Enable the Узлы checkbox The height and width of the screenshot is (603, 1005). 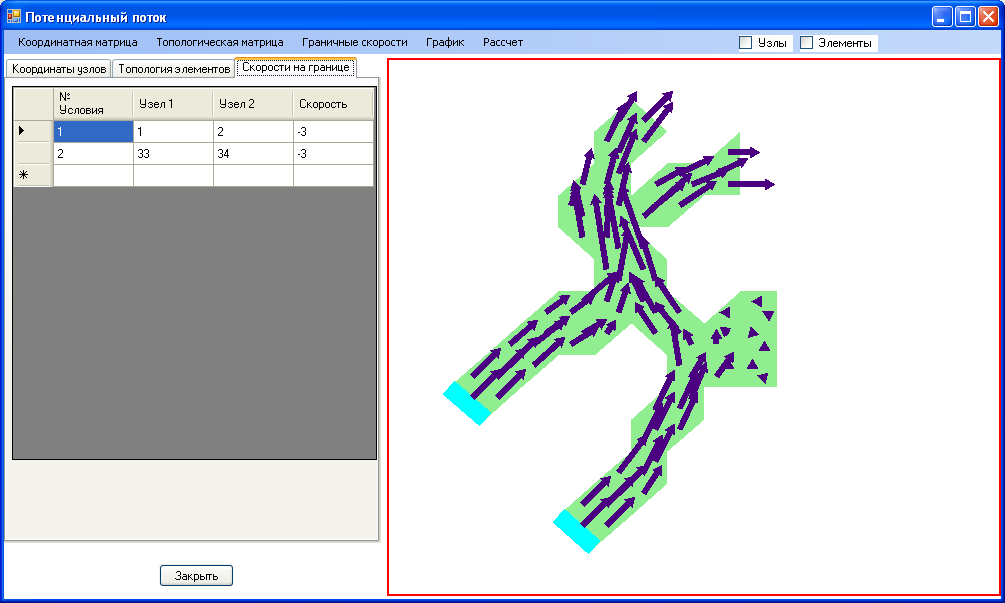click(745, 43)
